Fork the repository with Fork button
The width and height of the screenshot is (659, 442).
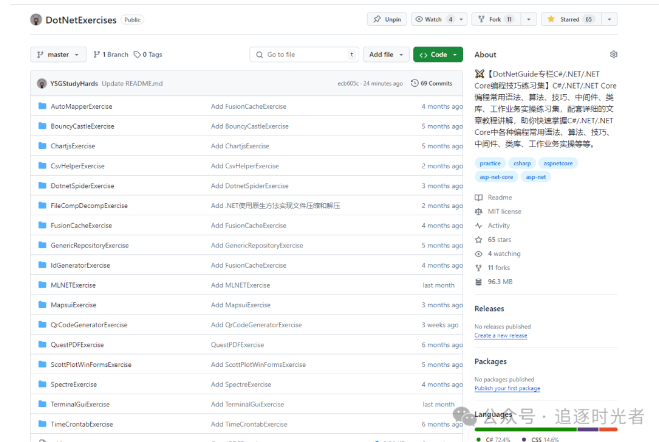(496, 19)
